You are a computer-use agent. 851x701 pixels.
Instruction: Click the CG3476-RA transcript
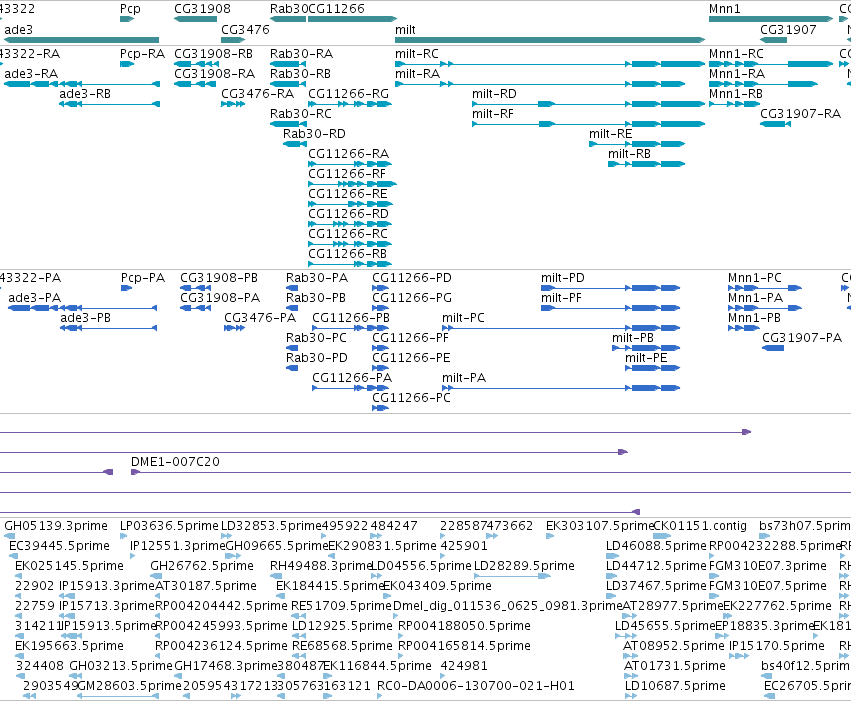pyautogui.click(x=257, y=94)
